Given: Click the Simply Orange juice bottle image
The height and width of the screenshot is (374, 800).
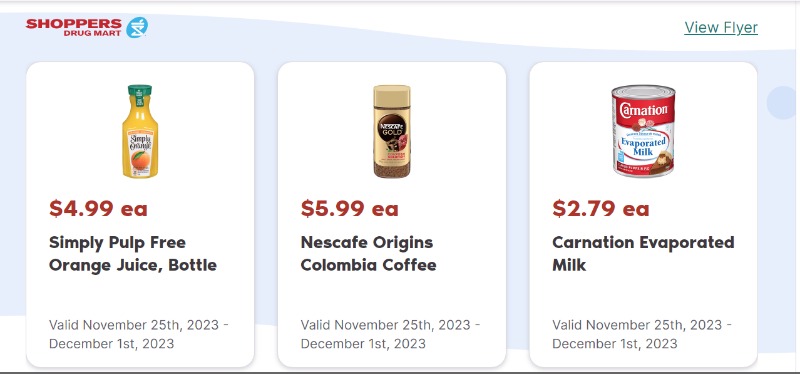Looking at the screenshot, I should [x=140, y=131].
